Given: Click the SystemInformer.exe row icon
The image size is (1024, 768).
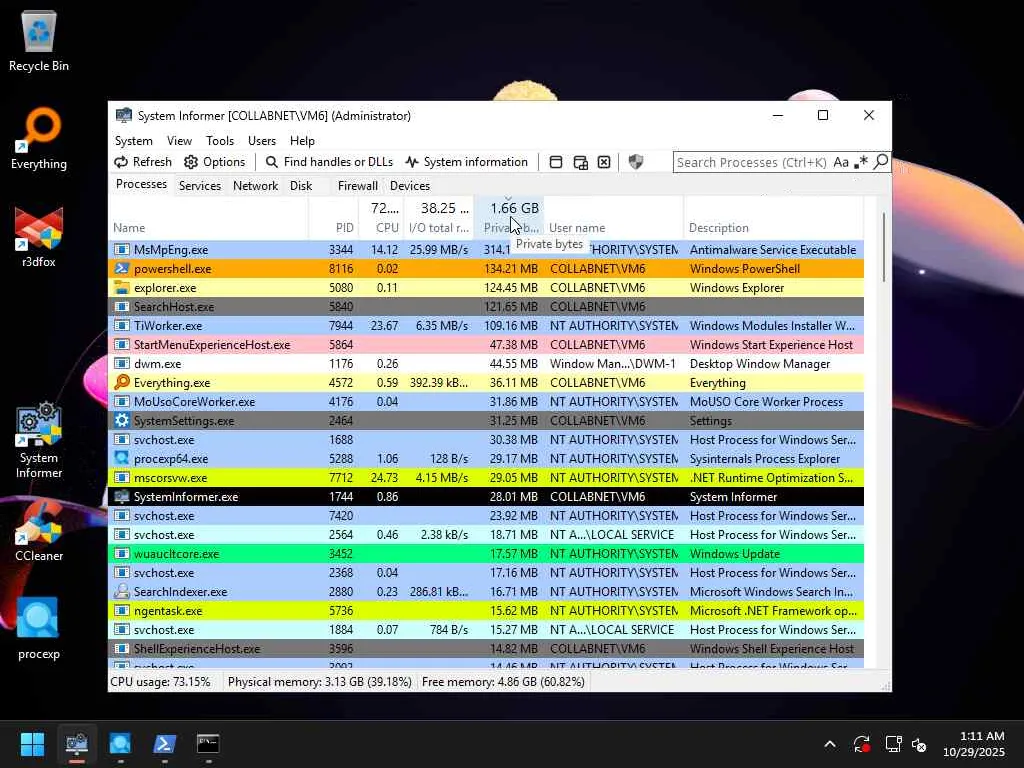Looking at the screenshot, I should click(121, 496).
